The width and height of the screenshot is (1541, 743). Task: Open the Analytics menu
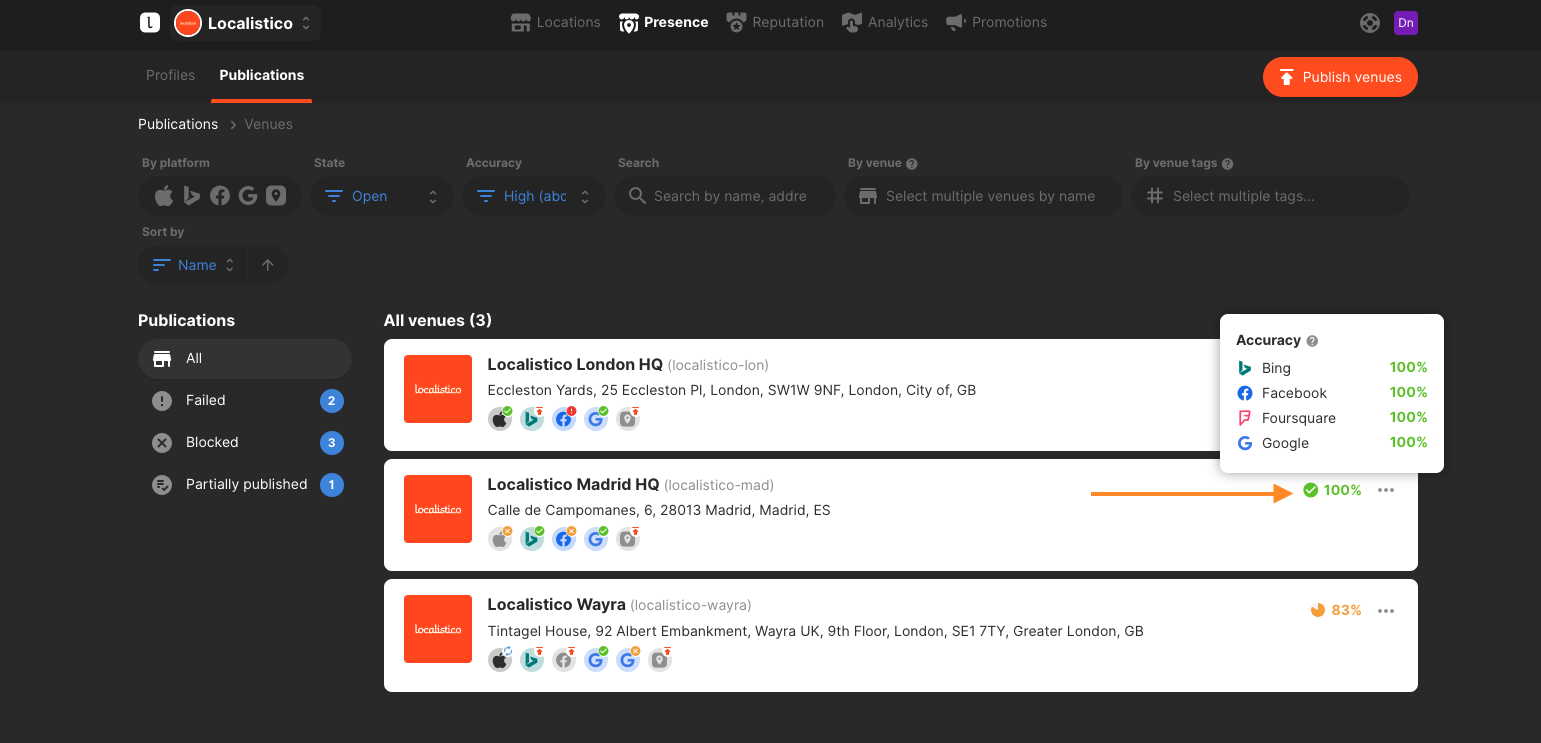[x=885, y=22]
